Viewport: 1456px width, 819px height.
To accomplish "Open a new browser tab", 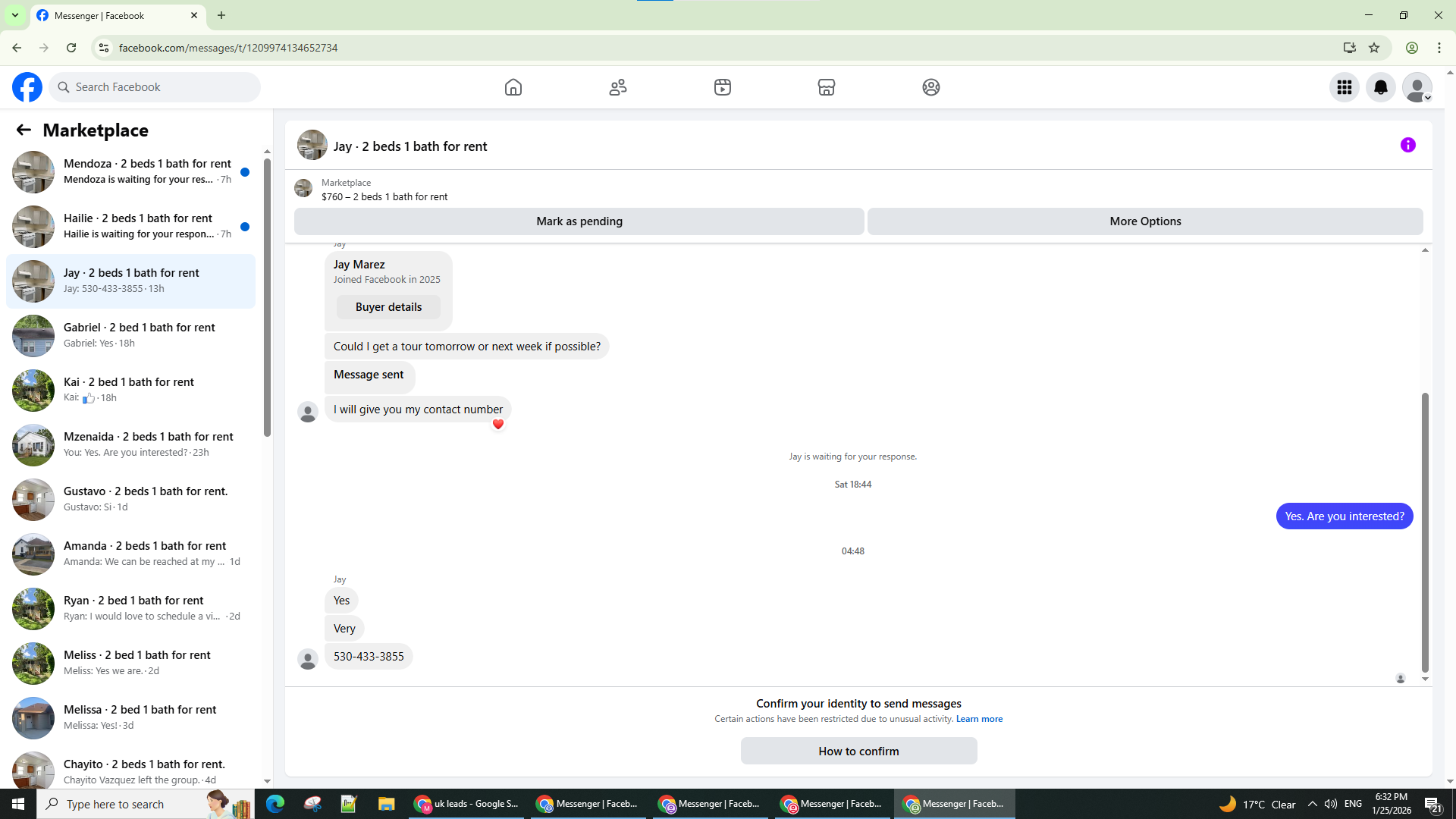I will (x=221, y=15).
